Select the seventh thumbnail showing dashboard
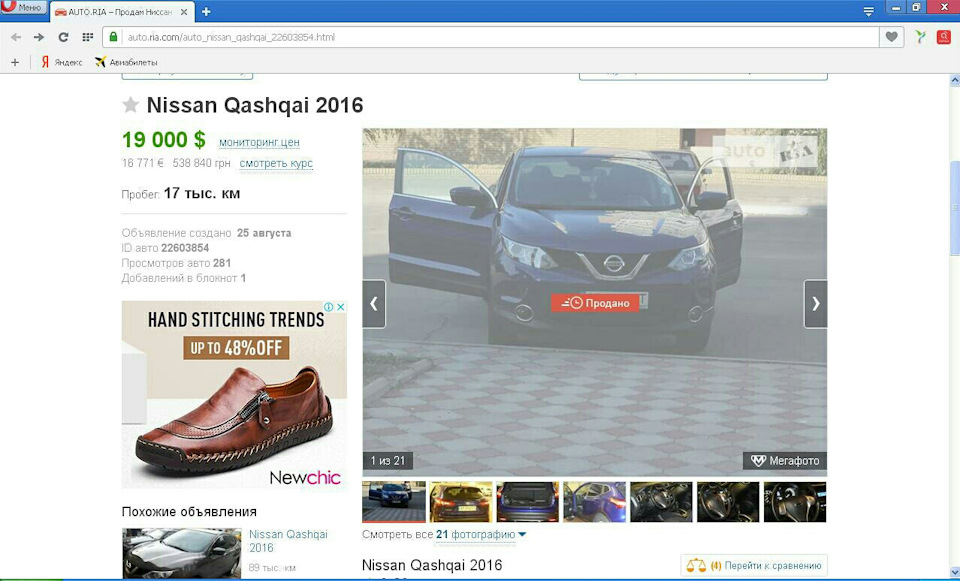The height and width of the screenshot is (581, 960). 795,502
